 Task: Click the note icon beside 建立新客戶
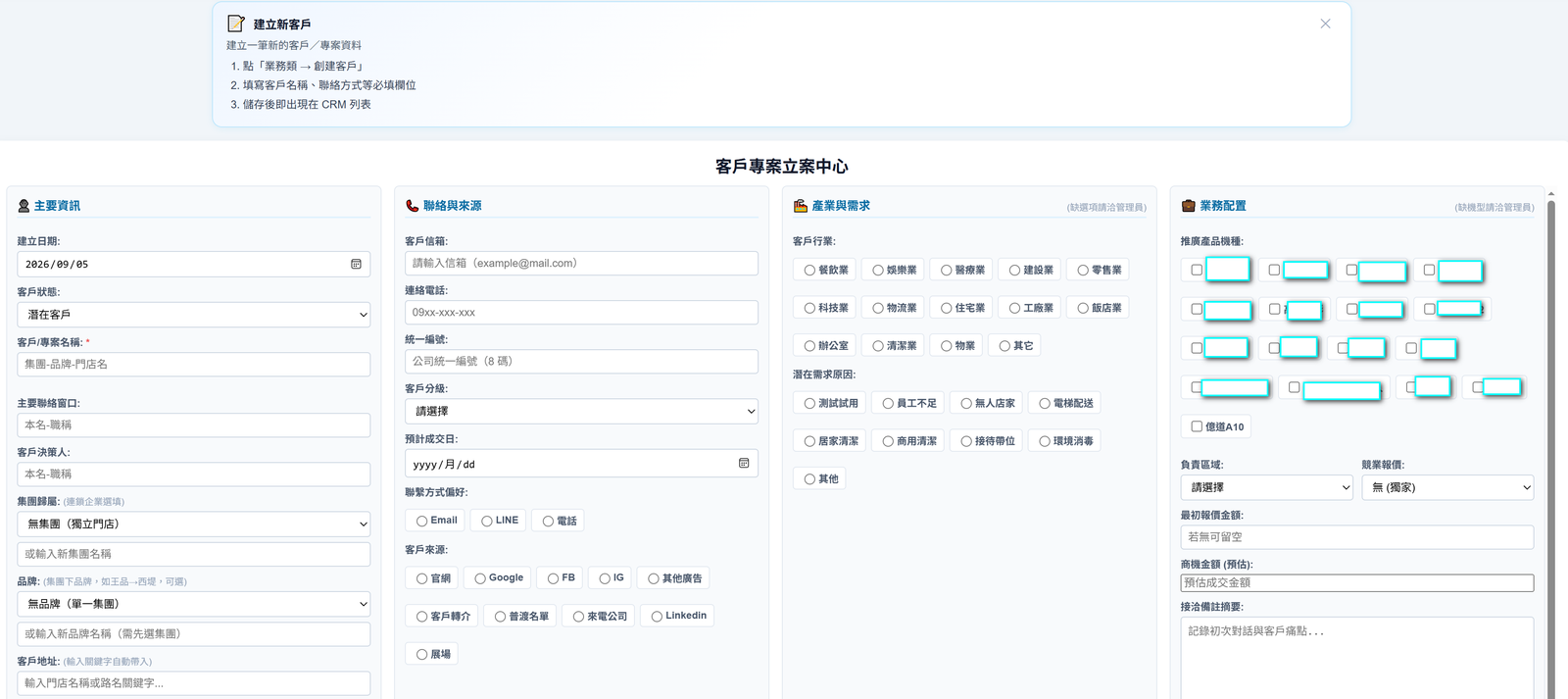[236, 24]
